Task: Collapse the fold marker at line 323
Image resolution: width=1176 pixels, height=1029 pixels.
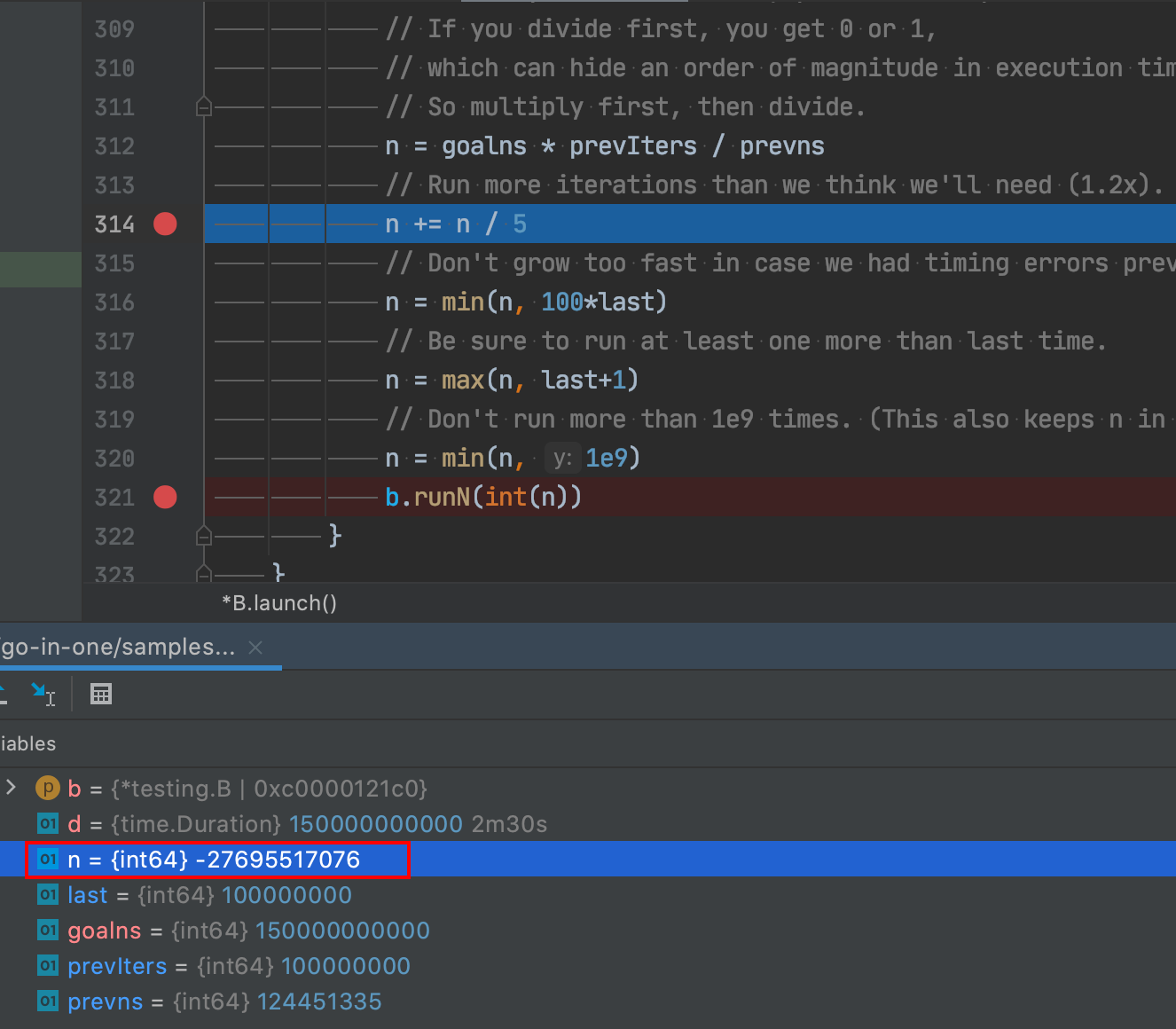Action: click(x=204, y=573)
